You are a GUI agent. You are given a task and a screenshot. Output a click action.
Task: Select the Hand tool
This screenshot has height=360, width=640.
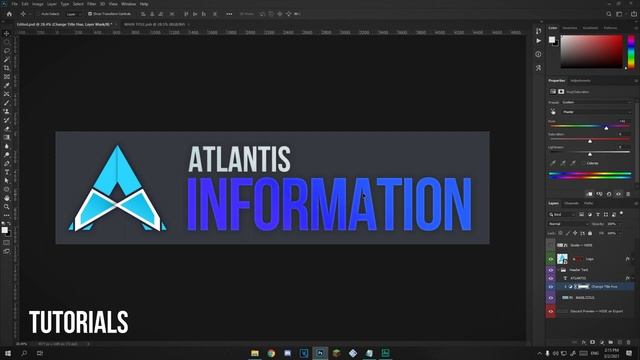pos(7,198)
